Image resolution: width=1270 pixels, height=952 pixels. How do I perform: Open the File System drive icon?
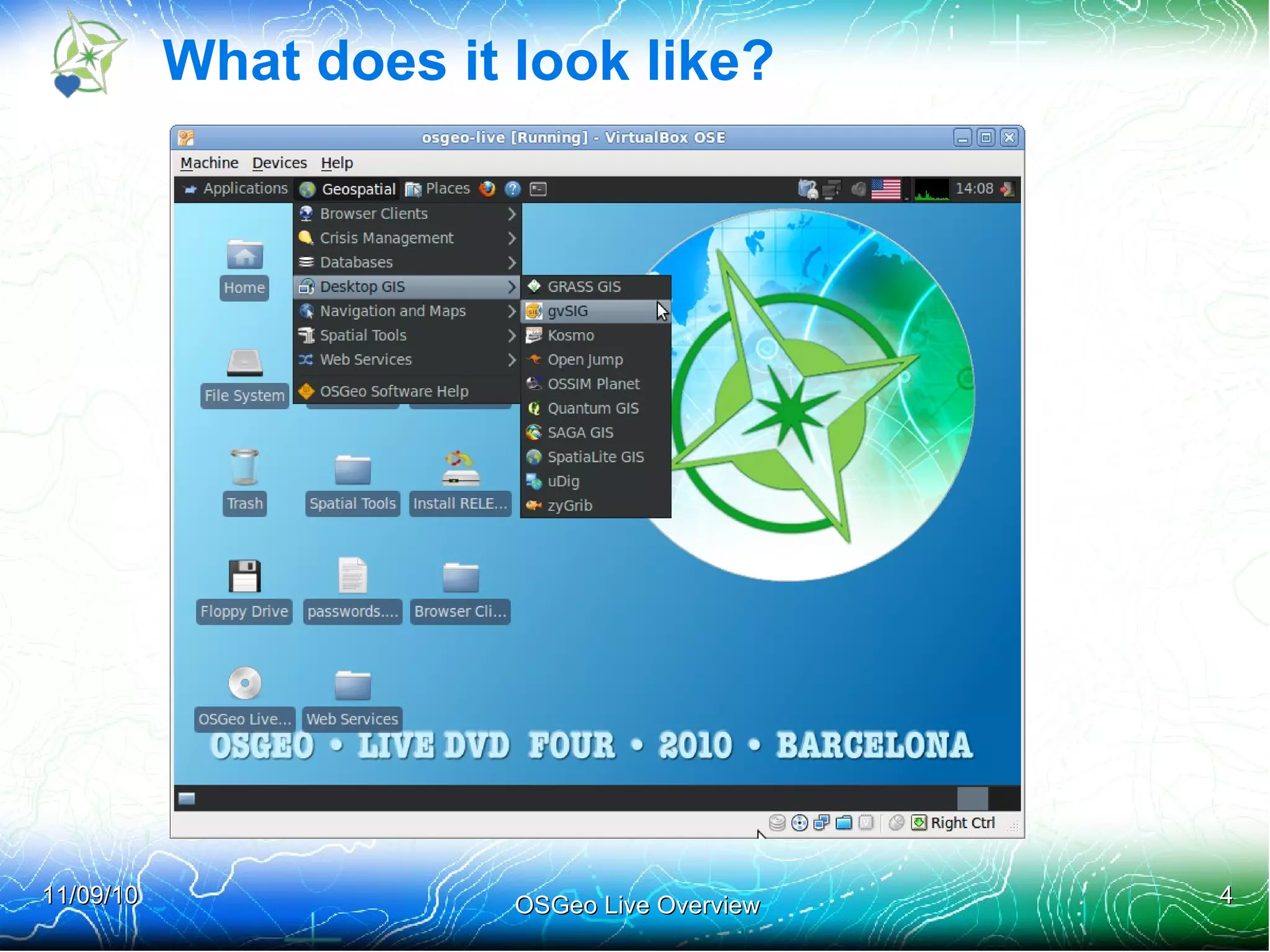click(244, 363)
